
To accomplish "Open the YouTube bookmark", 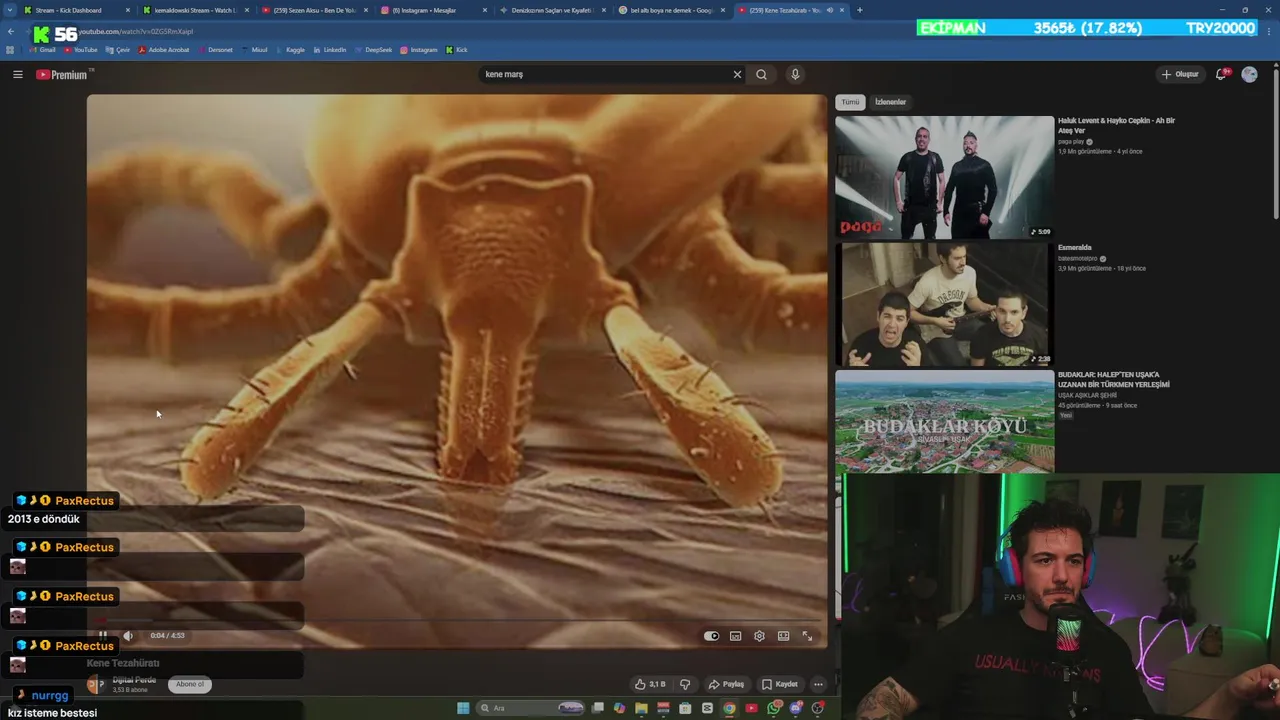I will [x=80, y=50].
